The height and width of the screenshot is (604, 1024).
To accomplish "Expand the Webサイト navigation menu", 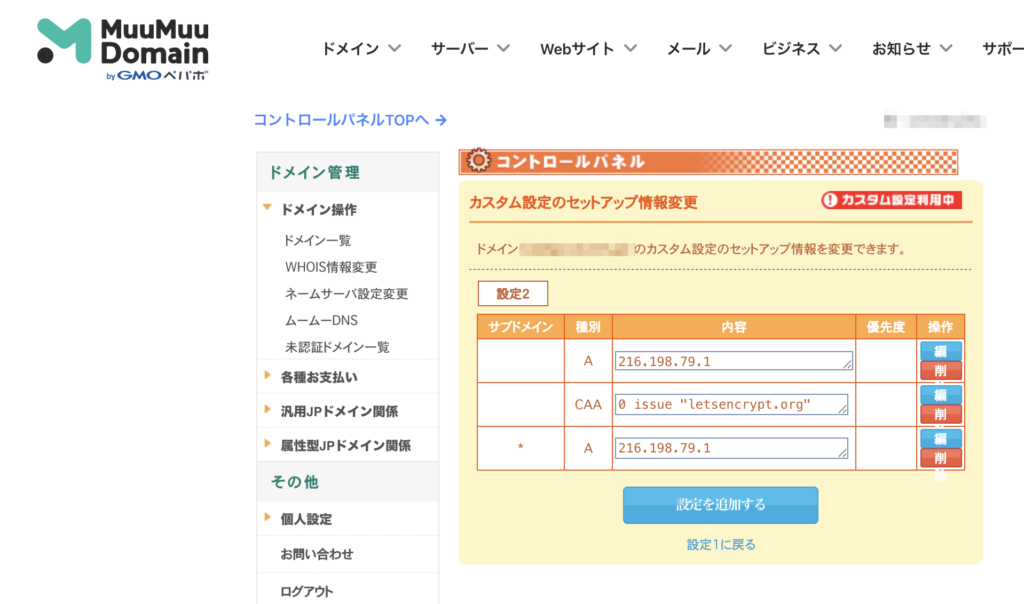I will (588, 48).
